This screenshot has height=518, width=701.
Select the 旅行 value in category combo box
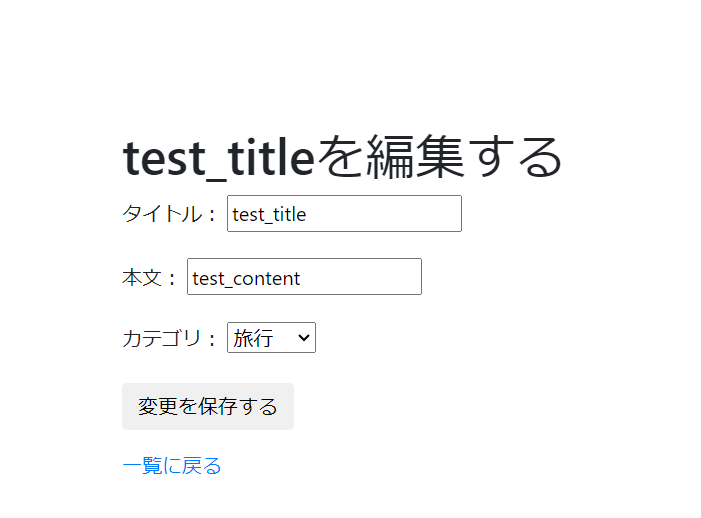click(254, 338)
